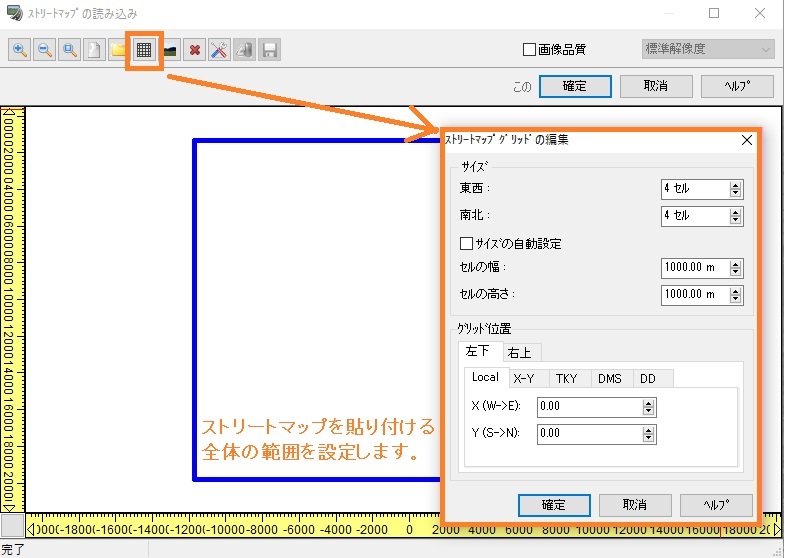Decrease the Y (S->N) value
791x558 pixels.
pyautogui.click(x=649, y=438)
